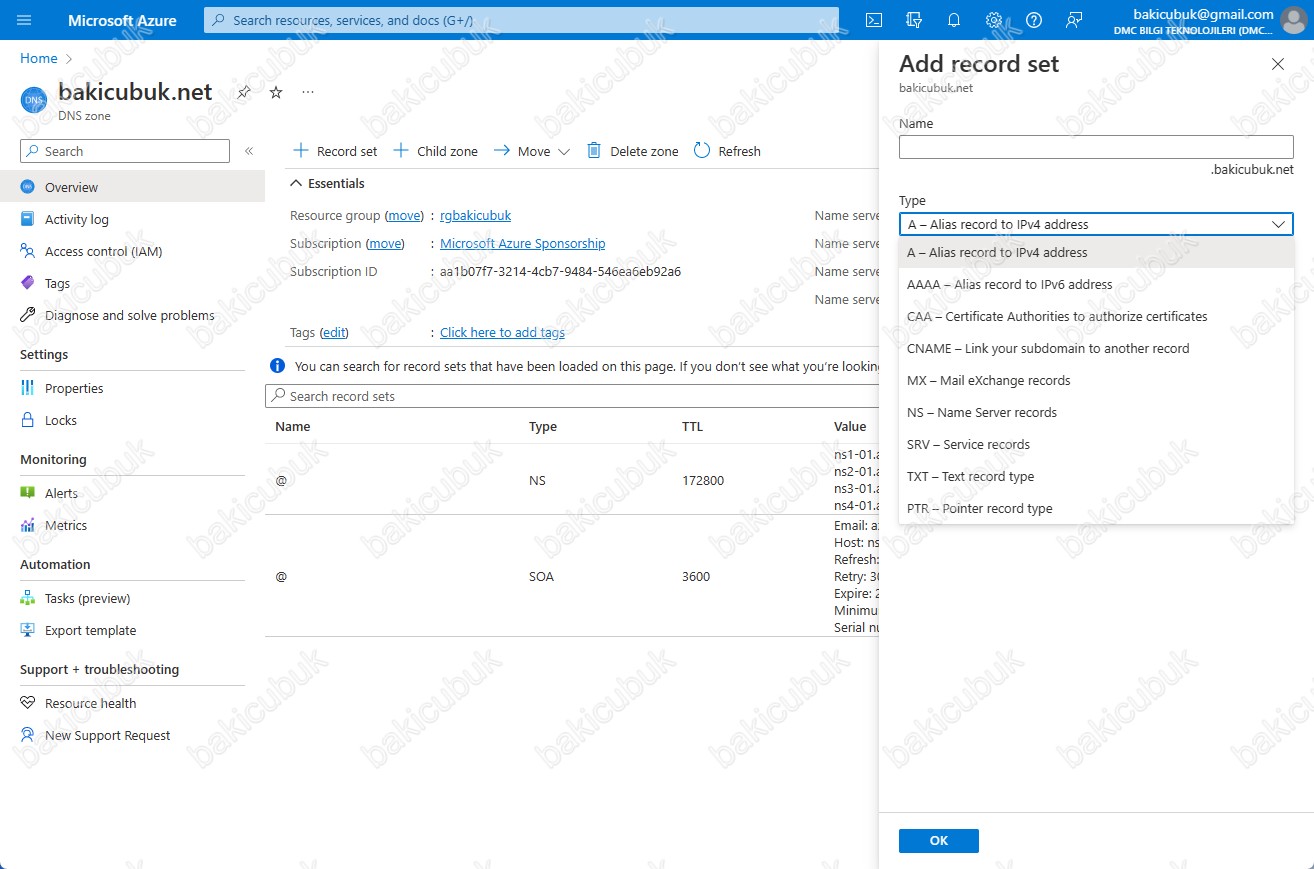Sort by the Type column header
Image resolution: width=1314 pixels, height=869 pixels.
click(x=543, y=426)
